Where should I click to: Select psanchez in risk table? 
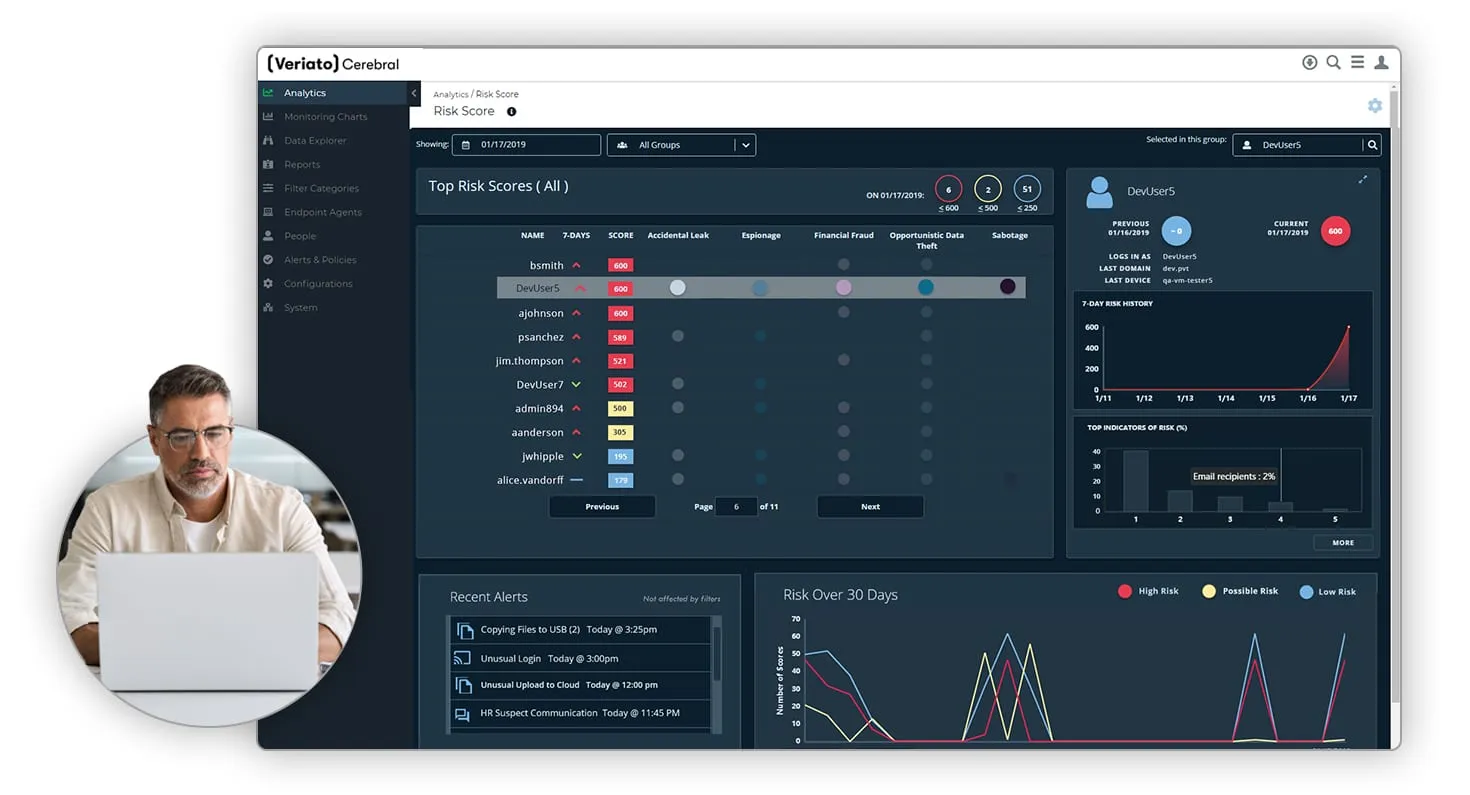point(541,337)
